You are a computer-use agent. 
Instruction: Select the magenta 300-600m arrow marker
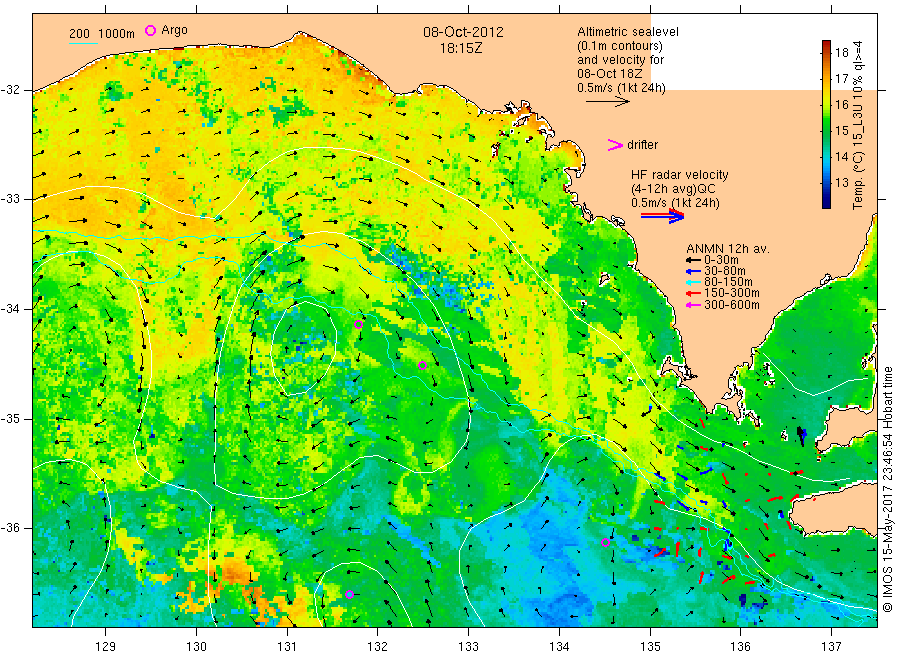point(693,305)
